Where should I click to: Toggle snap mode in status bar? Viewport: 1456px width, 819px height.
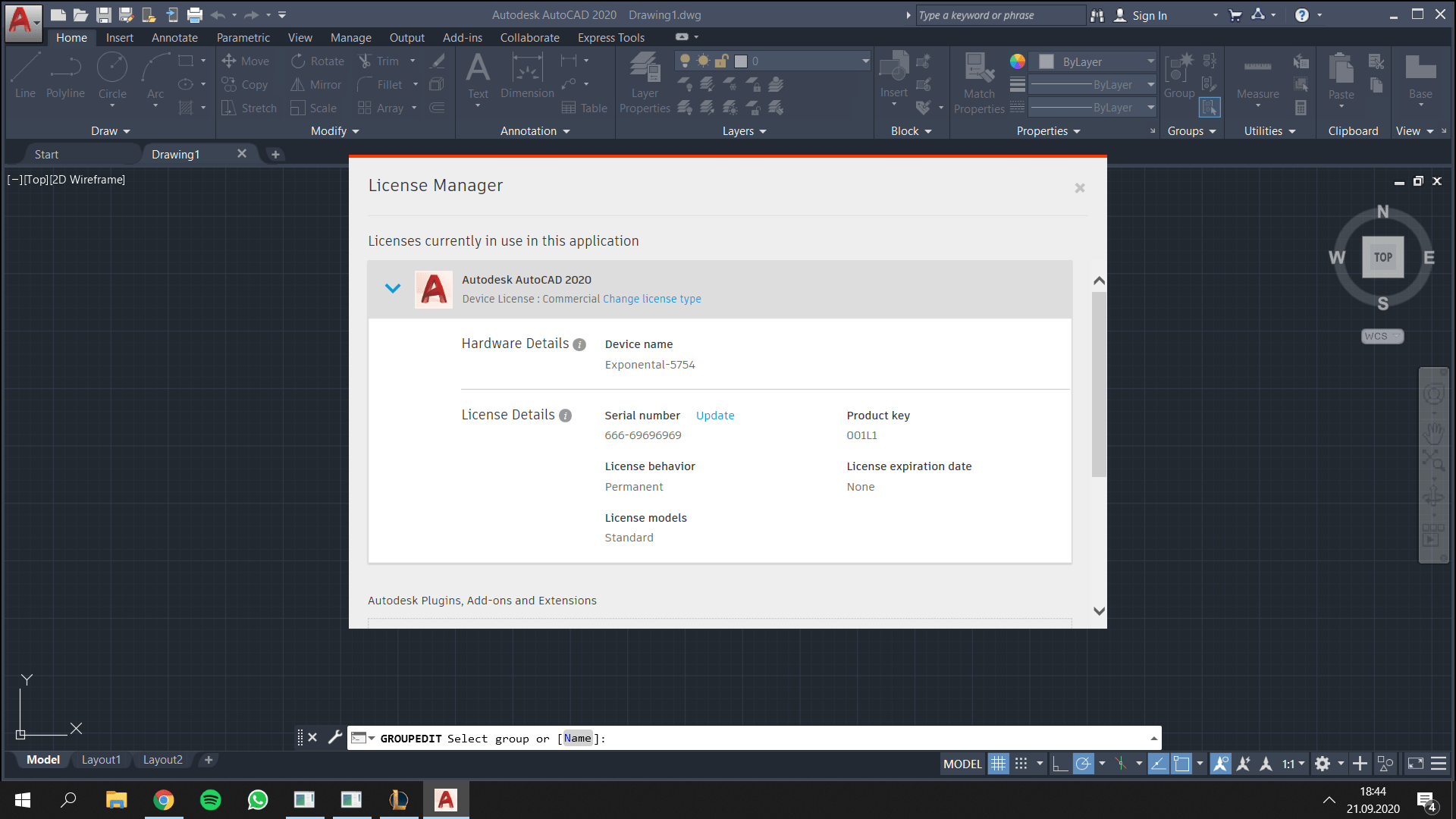(1021, 764)
